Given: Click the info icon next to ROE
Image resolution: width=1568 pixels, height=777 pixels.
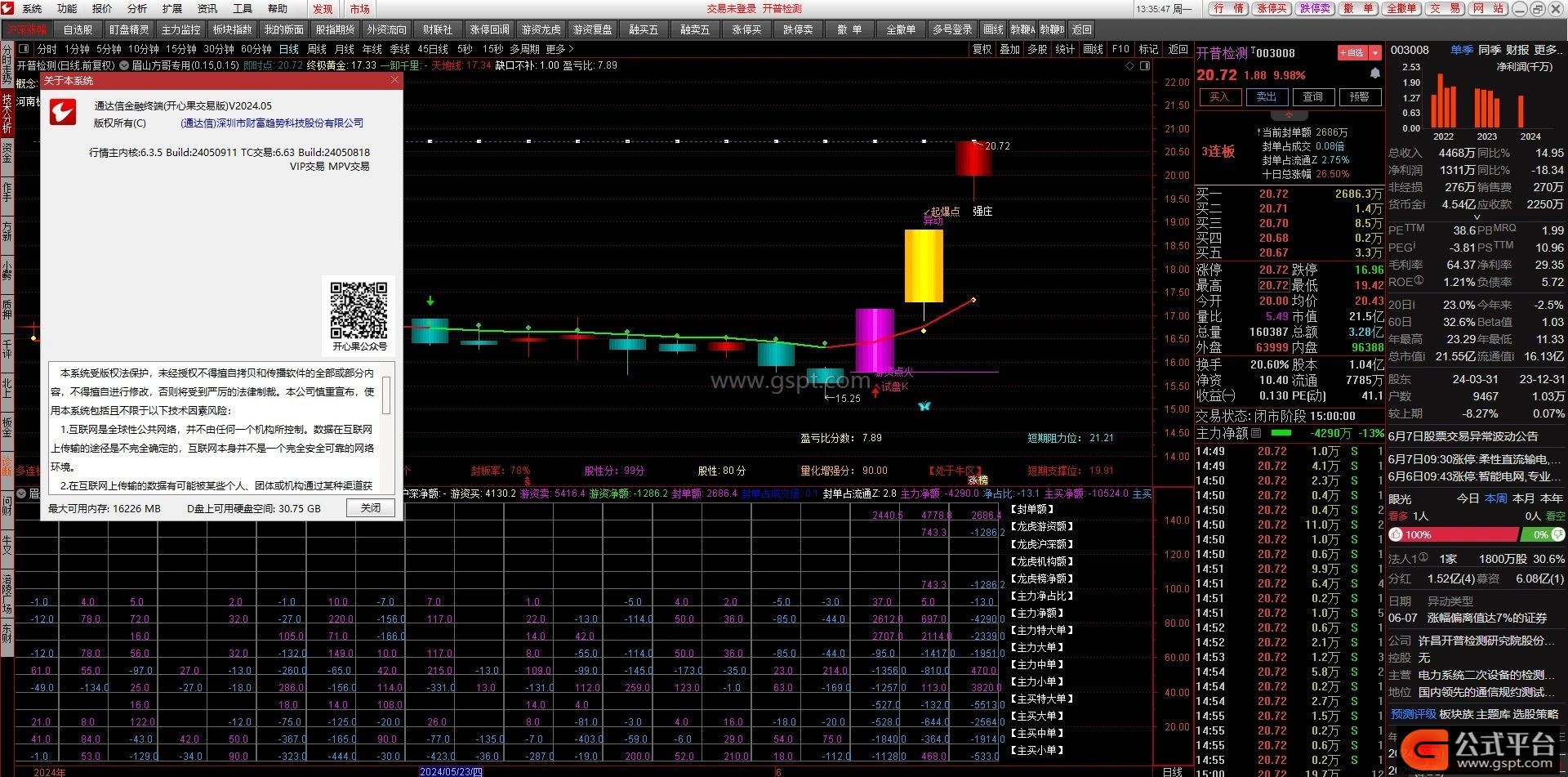Looking at the screenshot, I should [x=1419, y=280].
